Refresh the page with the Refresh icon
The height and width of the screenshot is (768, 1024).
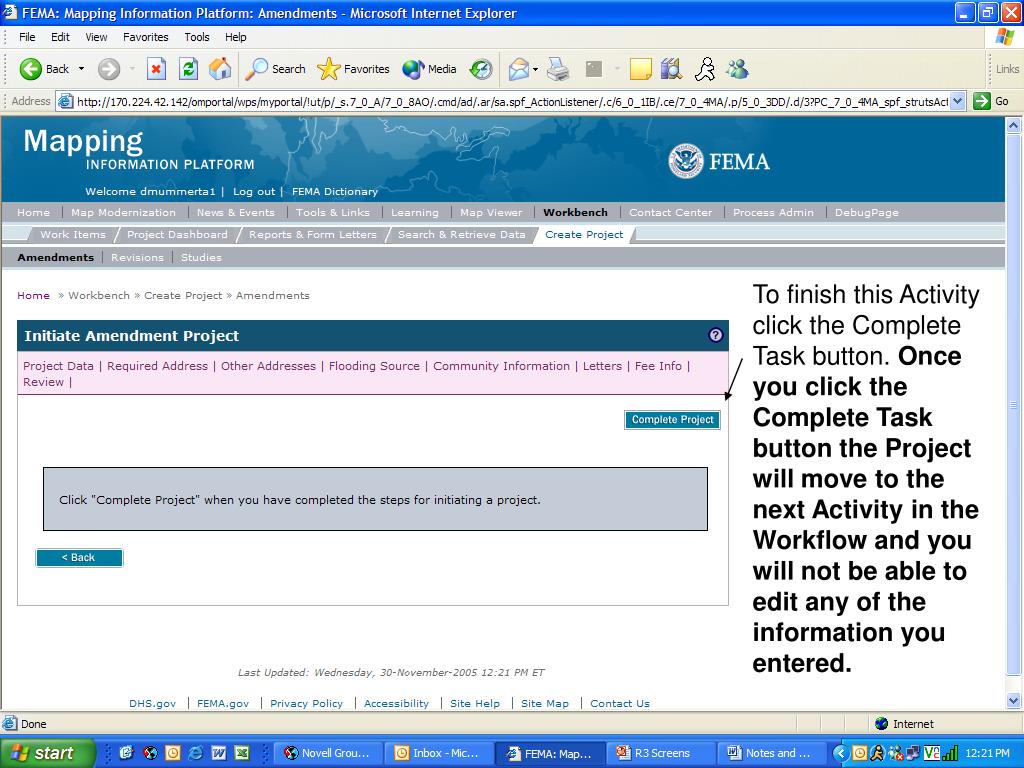tap(188, 69)
